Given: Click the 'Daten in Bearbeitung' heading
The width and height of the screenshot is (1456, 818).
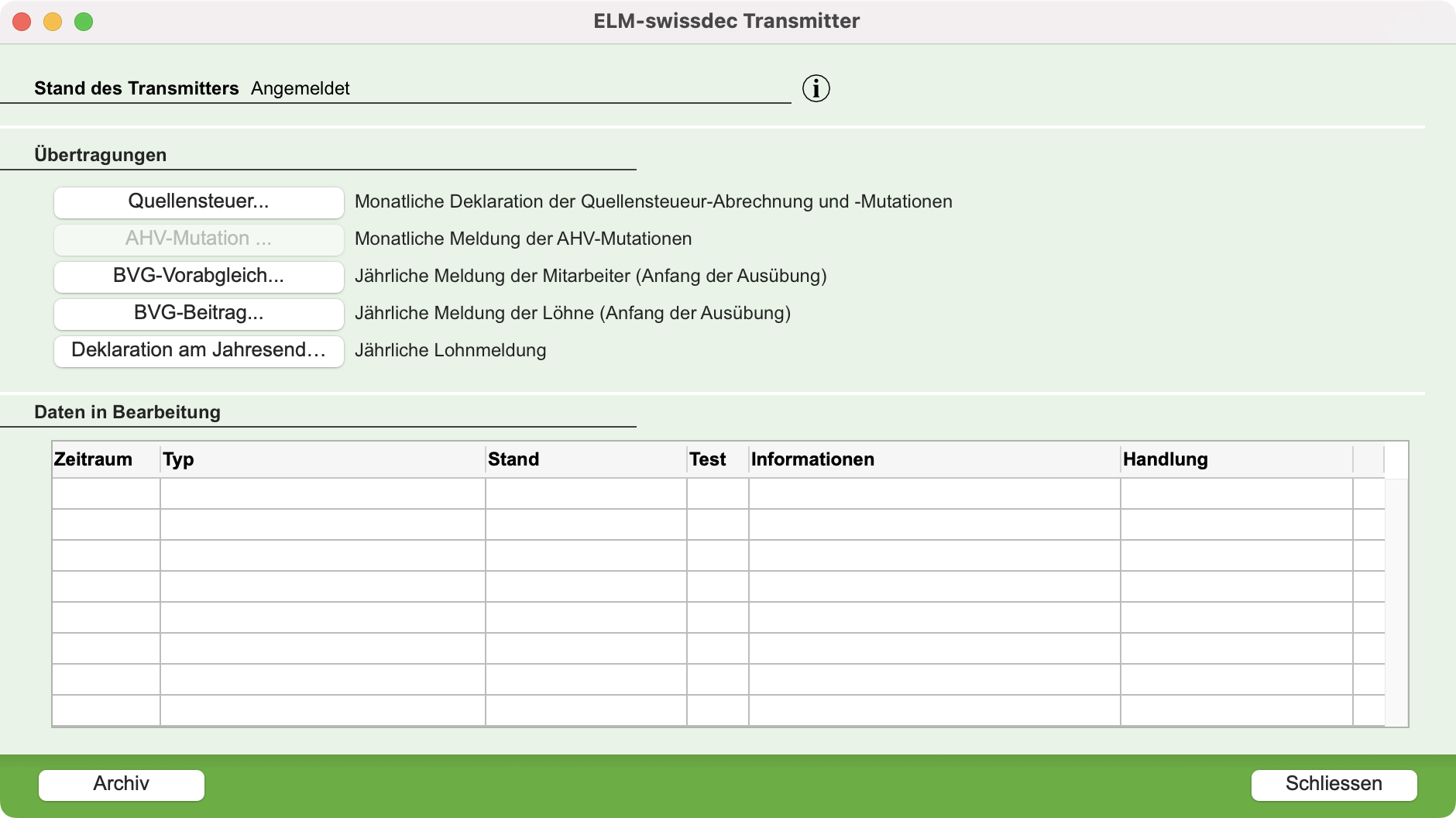Looking at the screenshot, I should click(x=128, y=412).
